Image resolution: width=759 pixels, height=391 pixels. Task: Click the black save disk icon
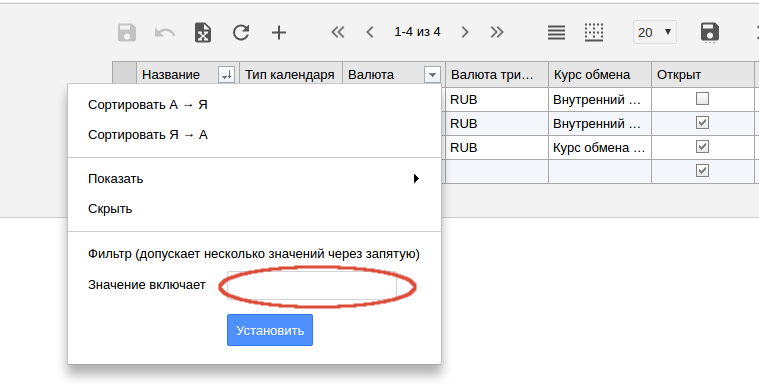[x=710, y=32]
